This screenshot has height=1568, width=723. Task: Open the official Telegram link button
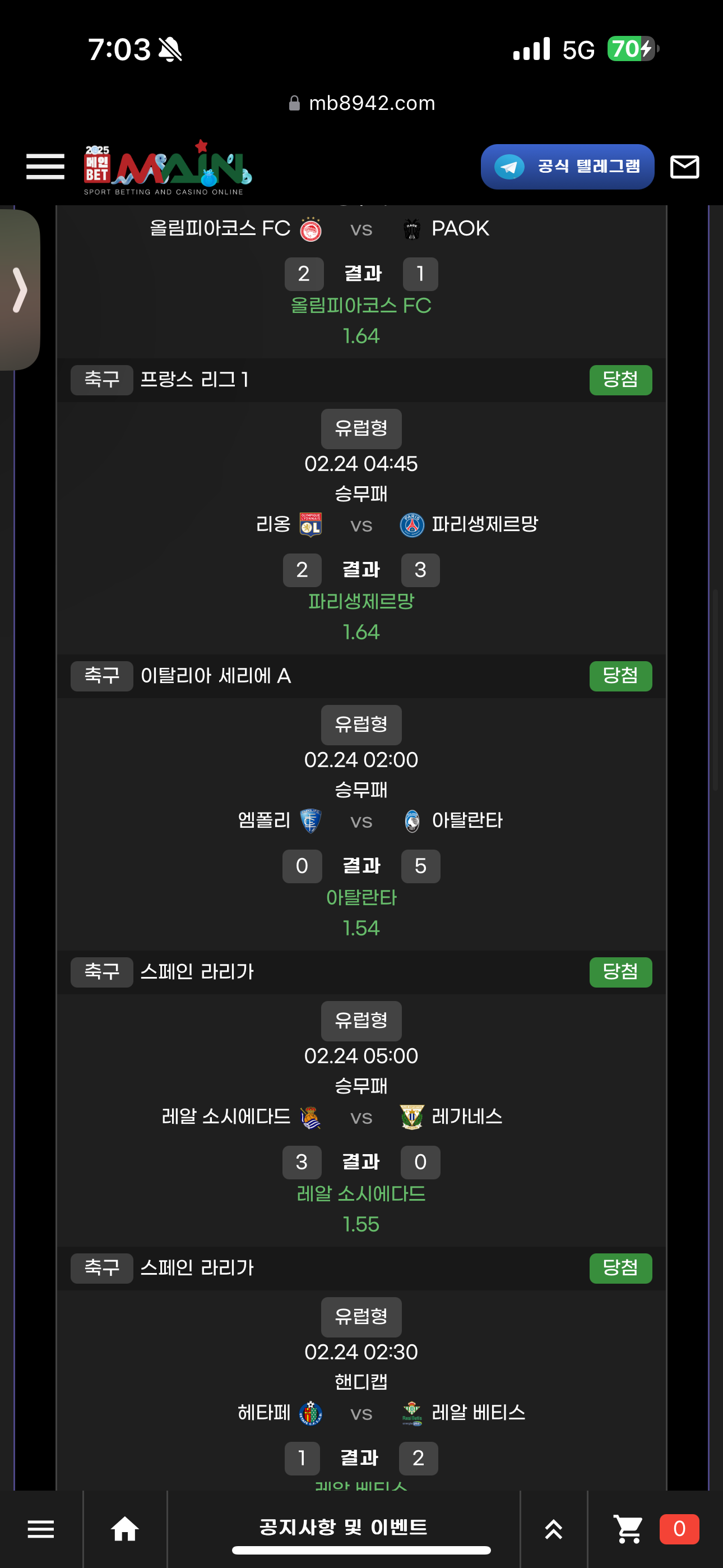[567, 167]
